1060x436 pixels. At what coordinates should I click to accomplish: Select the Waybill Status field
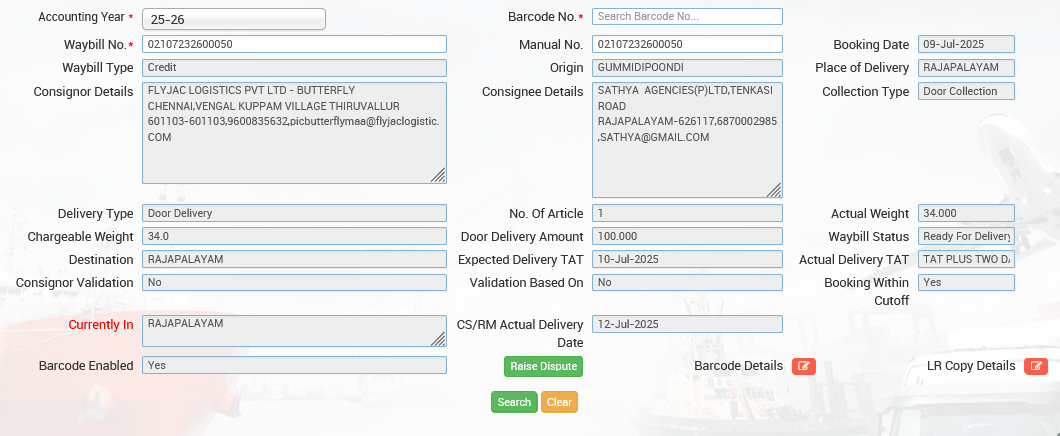pos(966,236)
